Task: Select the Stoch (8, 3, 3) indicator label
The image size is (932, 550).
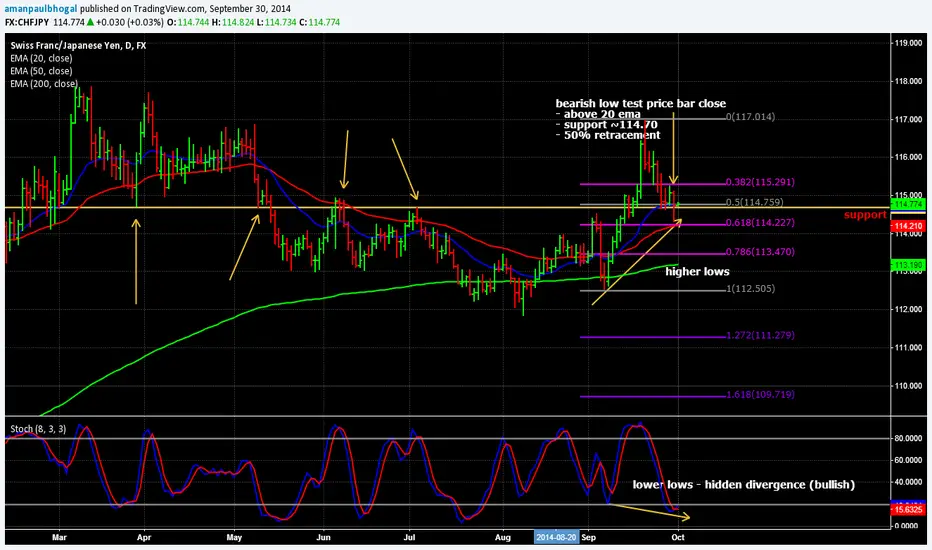Action: coord(38,429)
